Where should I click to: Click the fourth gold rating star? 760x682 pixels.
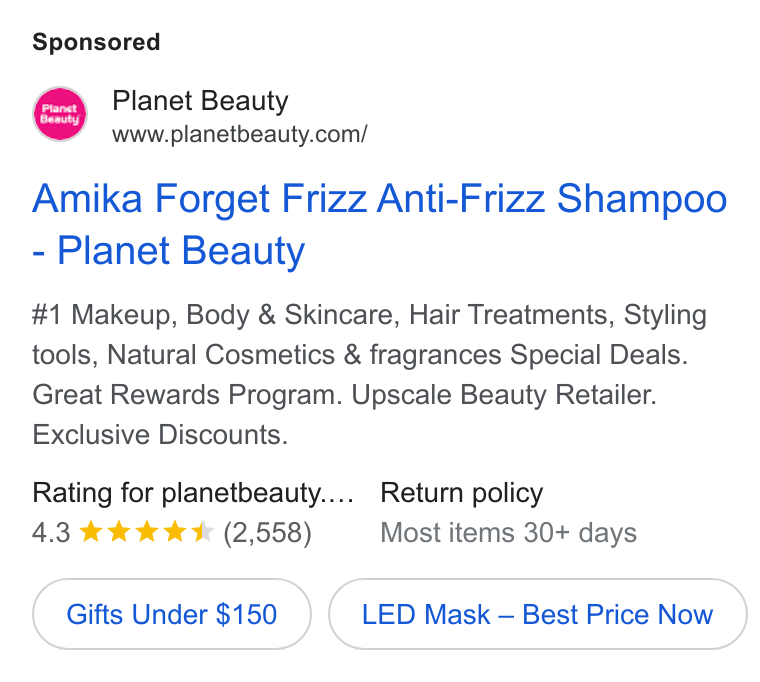click(x=174, y=531)
